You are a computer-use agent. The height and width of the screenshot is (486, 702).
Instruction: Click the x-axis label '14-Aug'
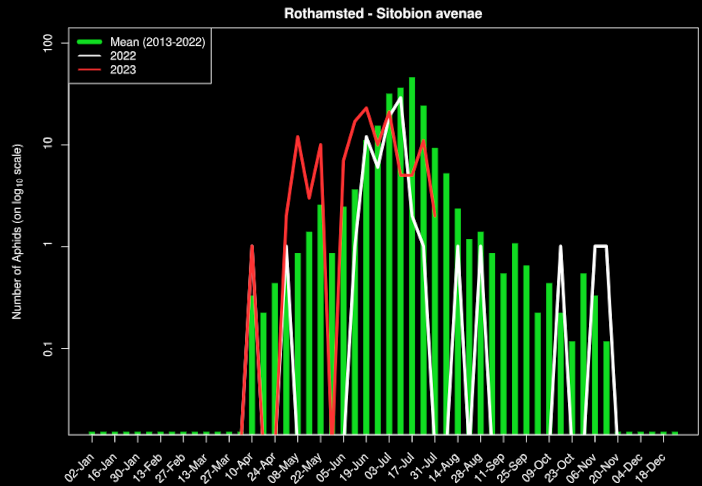coord(445,467)
